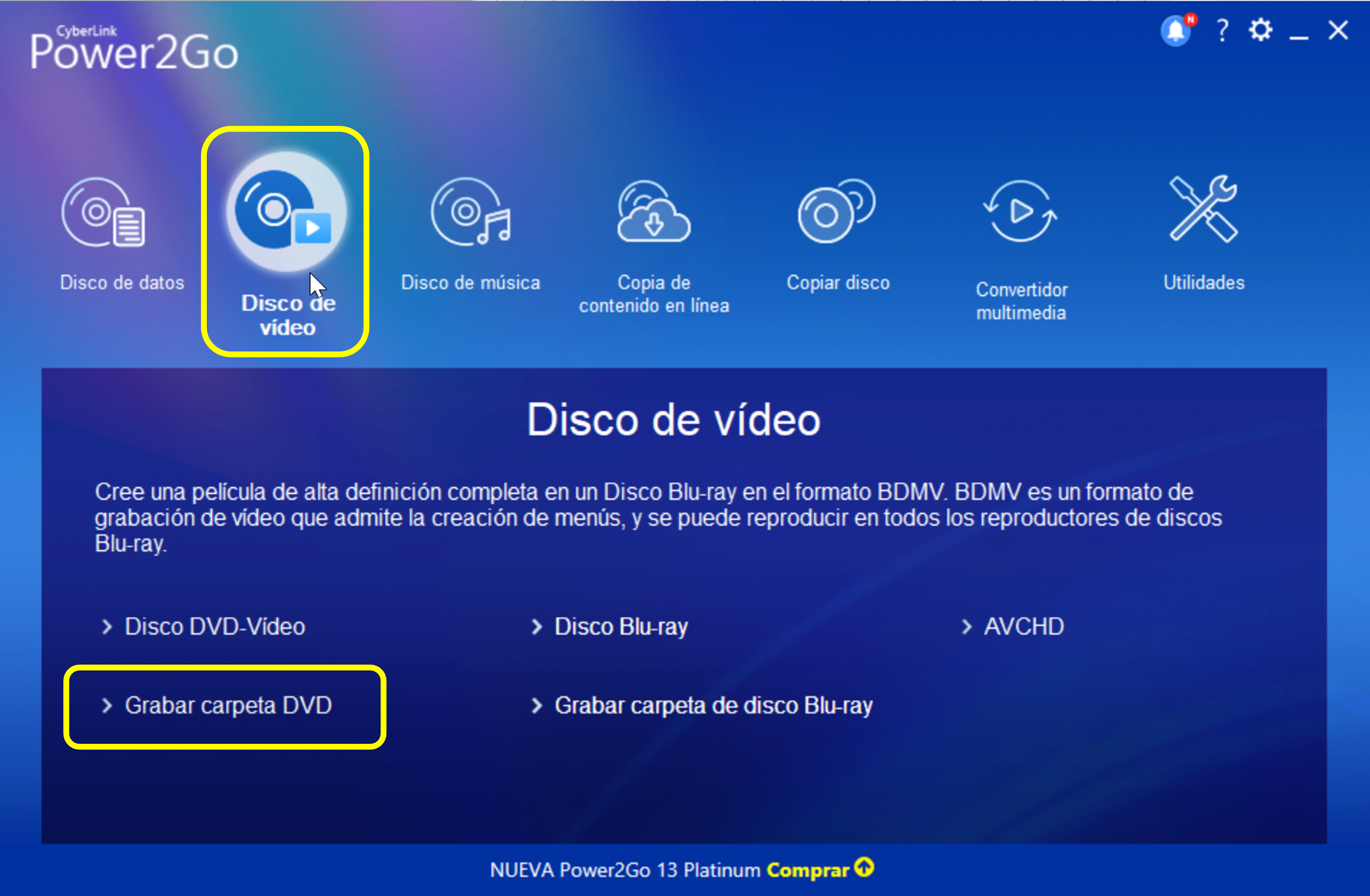Click the upgrade arrow icon beside Comprar
This screenshot has width=1370, height=896.
click(864, 867)
